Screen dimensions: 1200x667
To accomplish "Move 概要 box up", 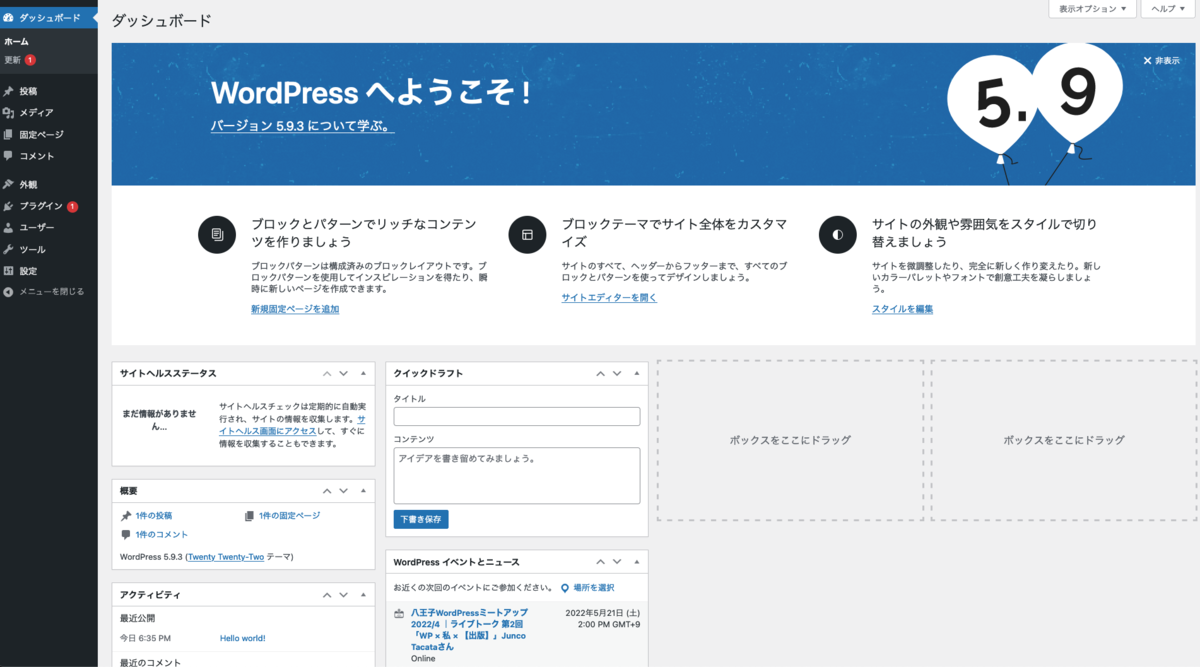I will [x=327, y=491].
